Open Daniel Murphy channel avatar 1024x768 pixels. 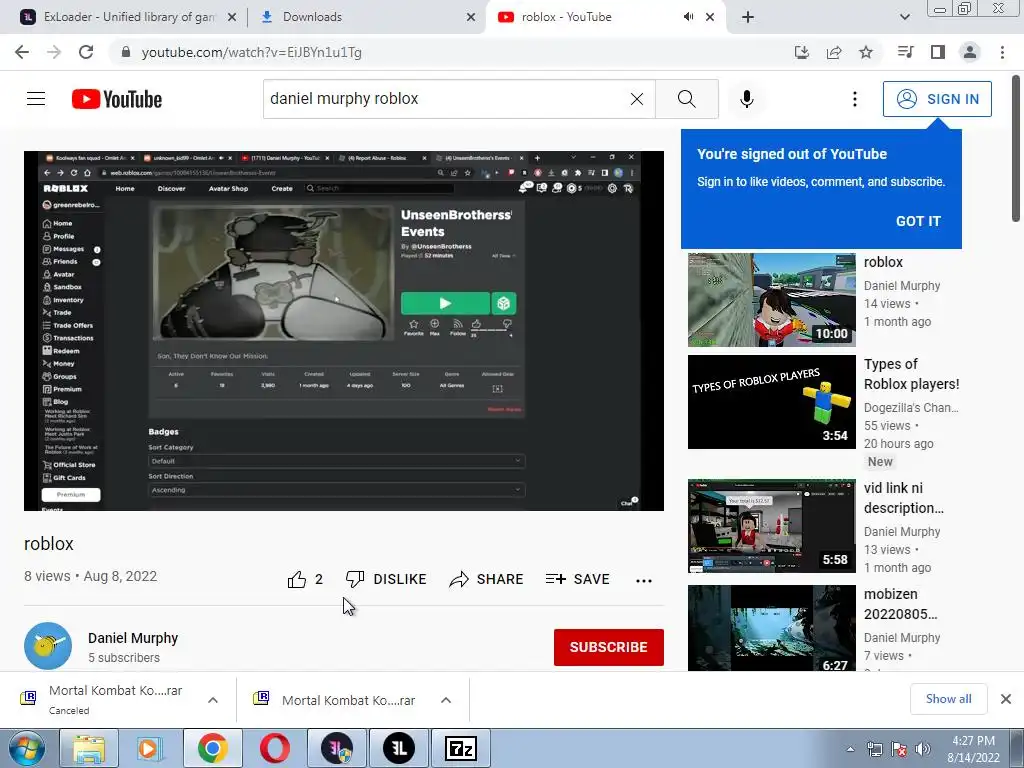pyautogui.click(x=48, y=646)
